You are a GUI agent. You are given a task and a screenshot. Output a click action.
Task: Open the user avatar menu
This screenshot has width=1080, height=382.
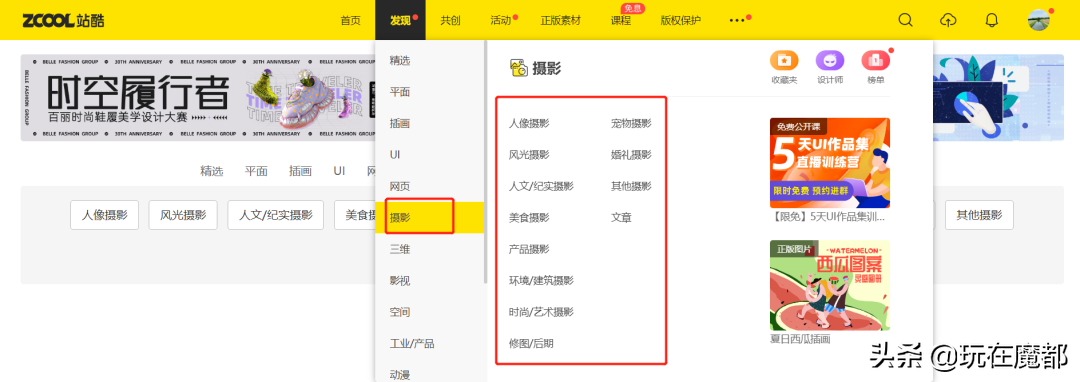click(x=1038, y=20)
